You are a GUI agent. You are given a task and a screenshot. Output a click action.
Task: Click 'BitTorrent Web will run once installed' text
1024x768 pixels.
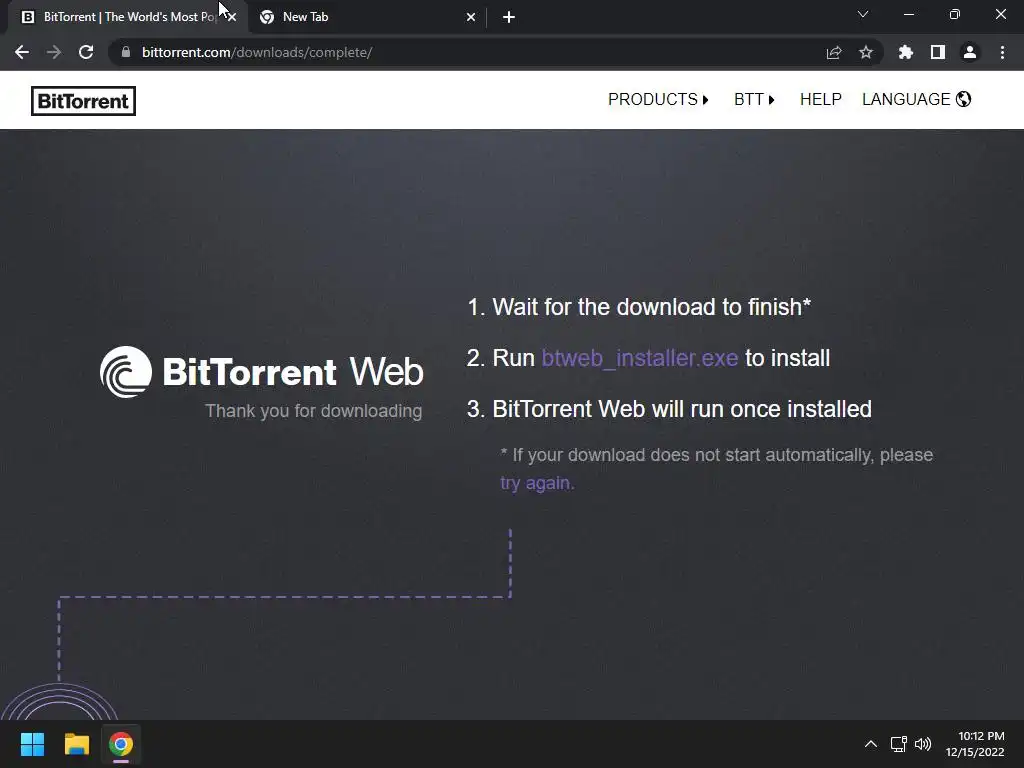pos(682,409)
